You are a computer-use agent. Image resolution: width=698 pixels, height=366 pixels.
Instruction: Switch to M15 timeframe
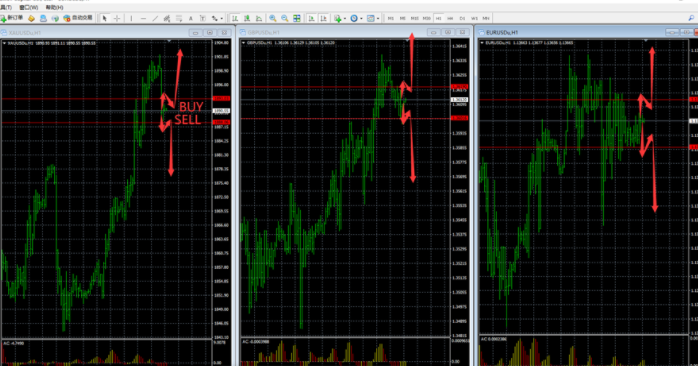(x=414, y=18)
